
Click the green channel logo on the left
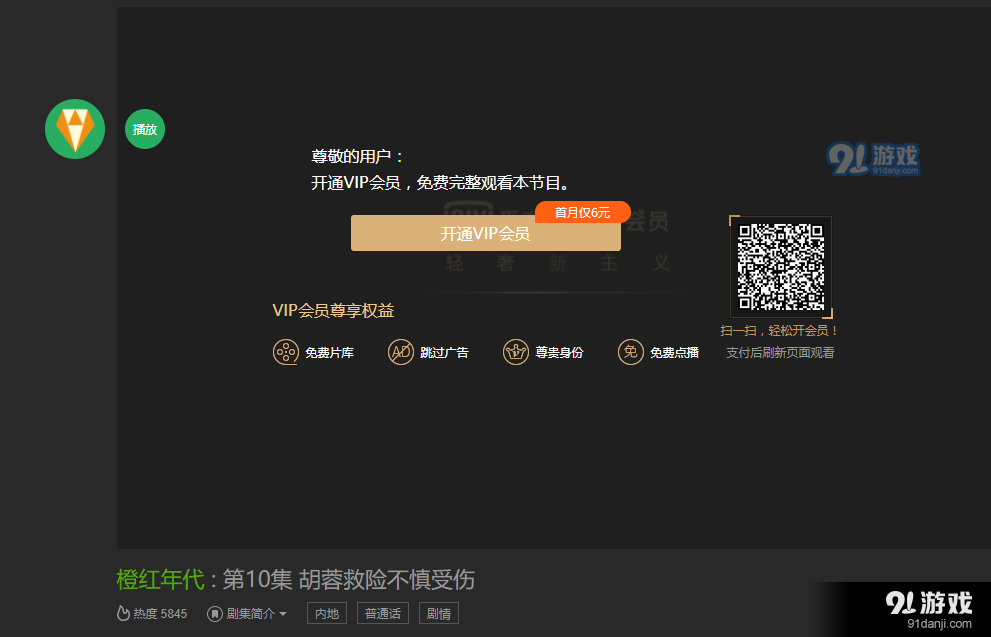point(74,129)
